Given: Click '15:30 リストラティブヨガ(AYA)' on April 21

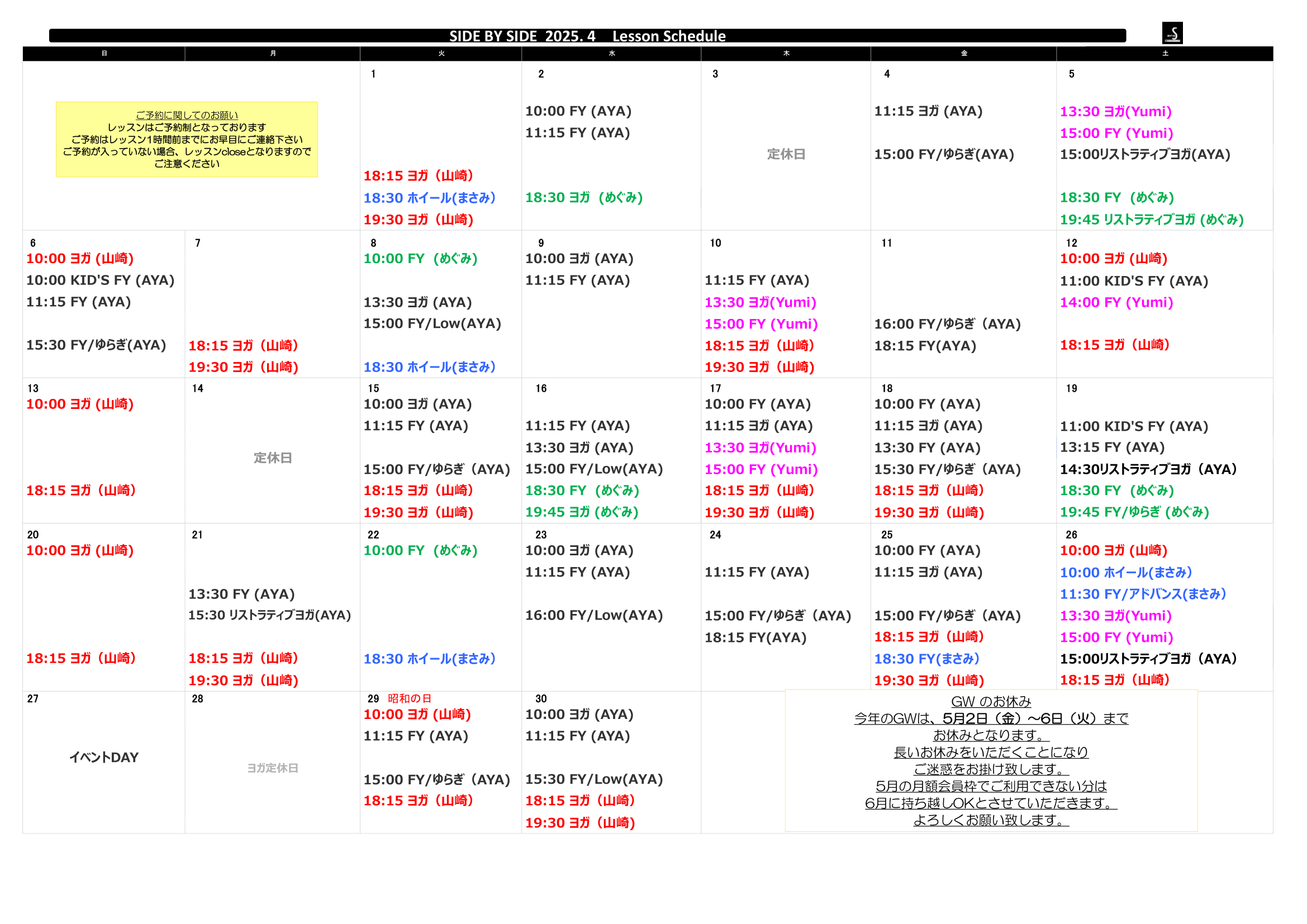Looking at the screenshot, I should (270, 615).
